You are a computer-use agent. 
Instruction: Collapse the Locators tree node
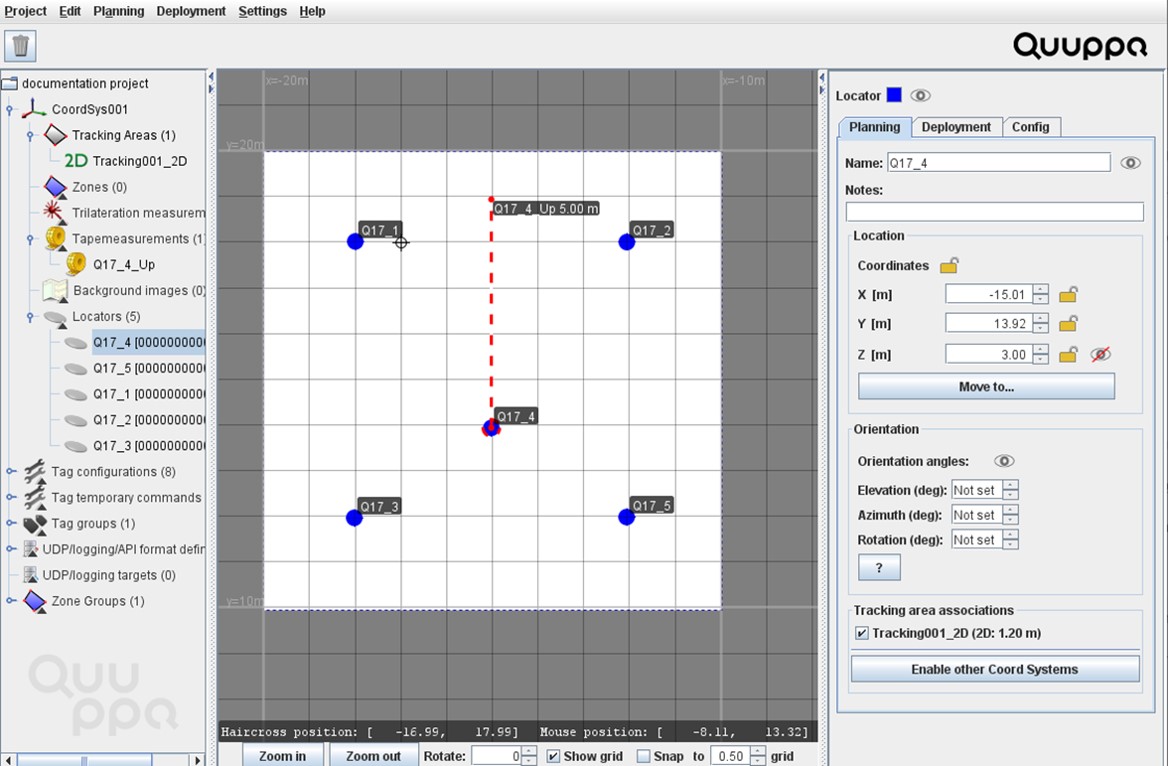(31, 317)
